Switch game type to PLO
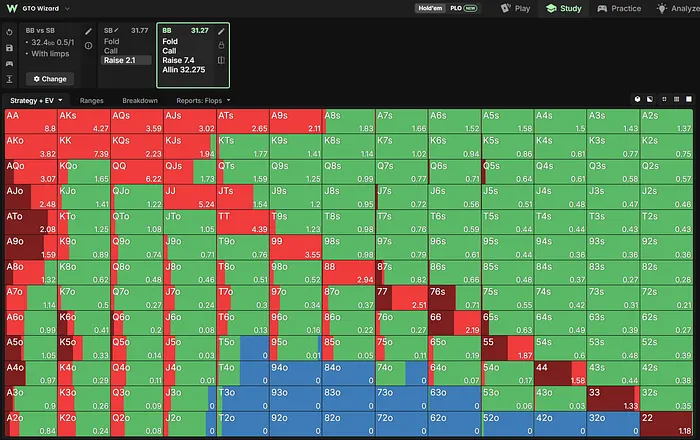This screenshot has width=700, height=440. tap(463, 8)
